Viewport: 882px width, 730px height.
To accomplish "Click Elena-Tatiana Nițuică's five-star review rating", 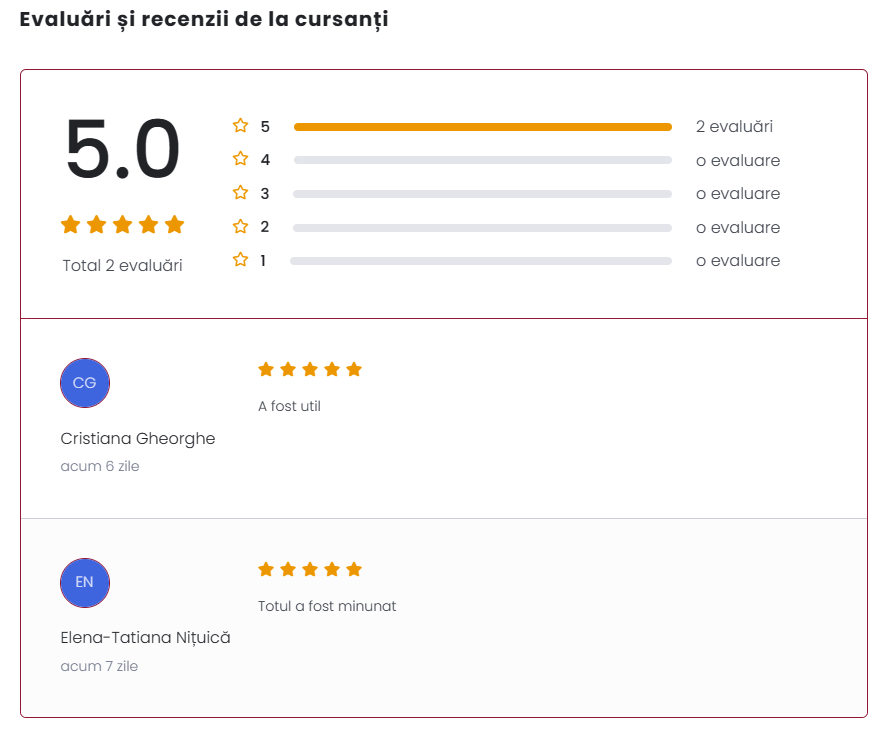I will point(310,570).
